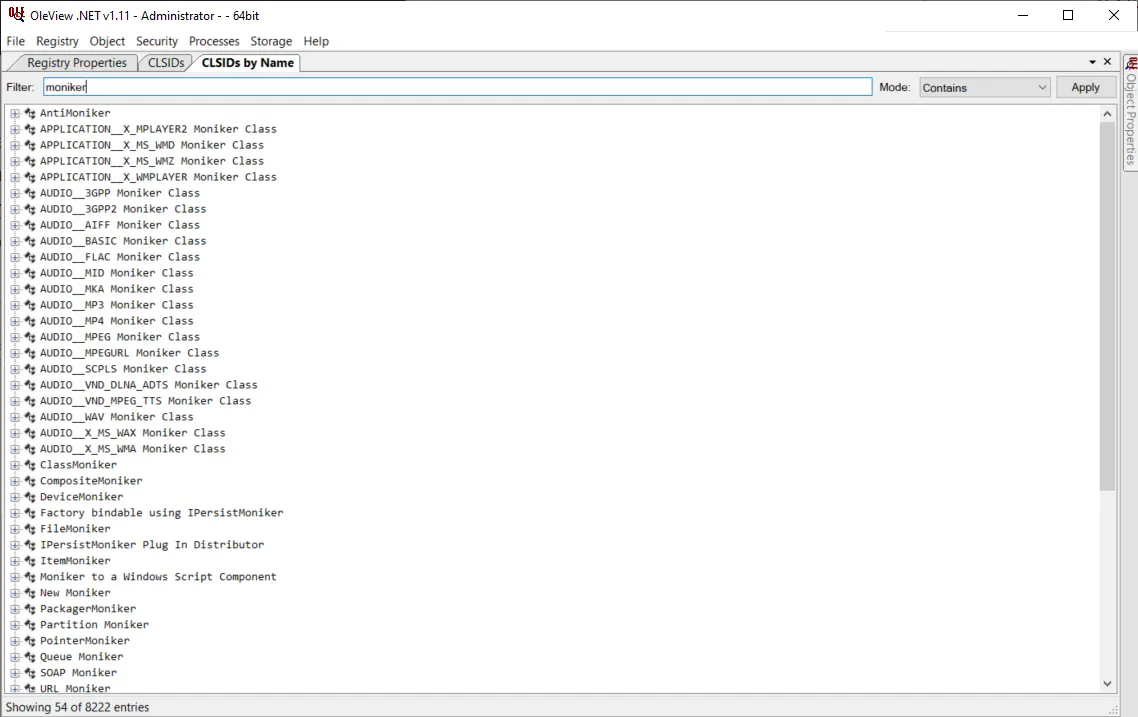The height and width of the screenshot is (717, 1138).
Task: Click the scrollbar down arrow in list
Action: click(1107, 683)
